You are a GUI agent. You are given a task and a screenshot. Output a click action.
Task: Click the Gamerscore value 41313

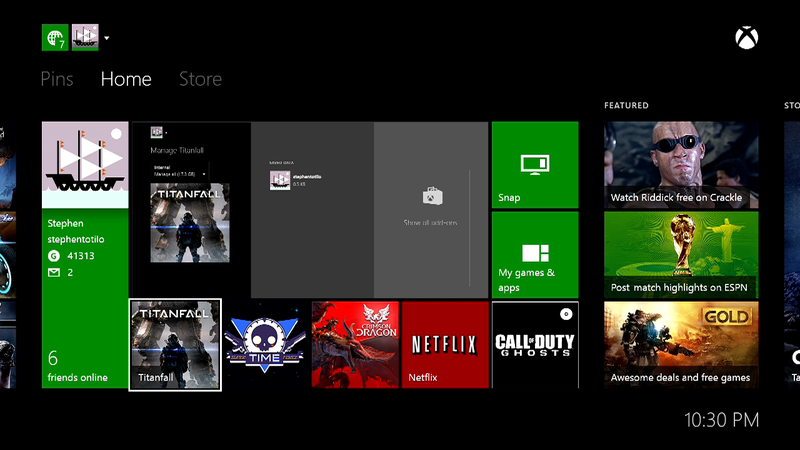click(x=81, y=256)
